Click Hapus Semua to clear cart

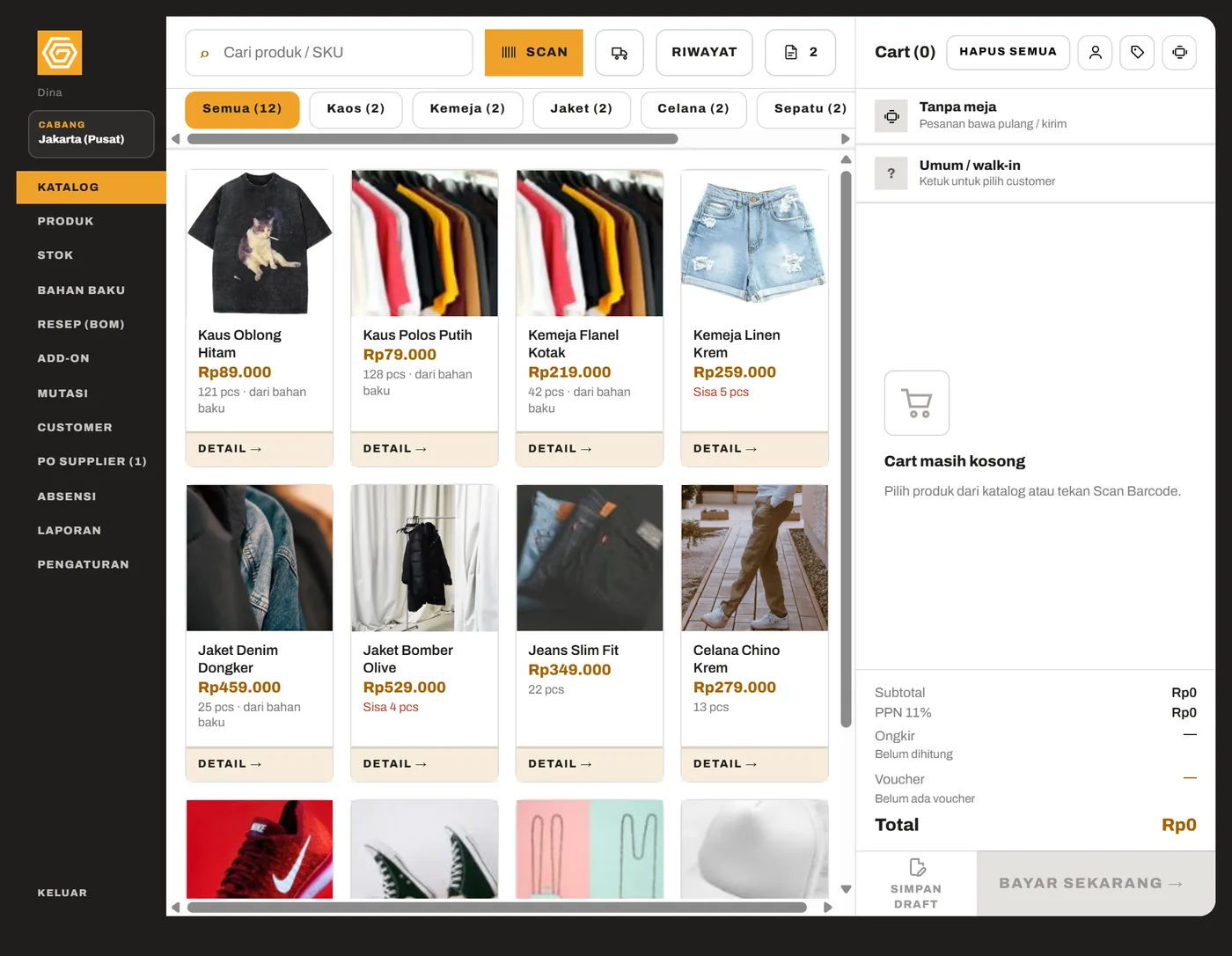1008,52
